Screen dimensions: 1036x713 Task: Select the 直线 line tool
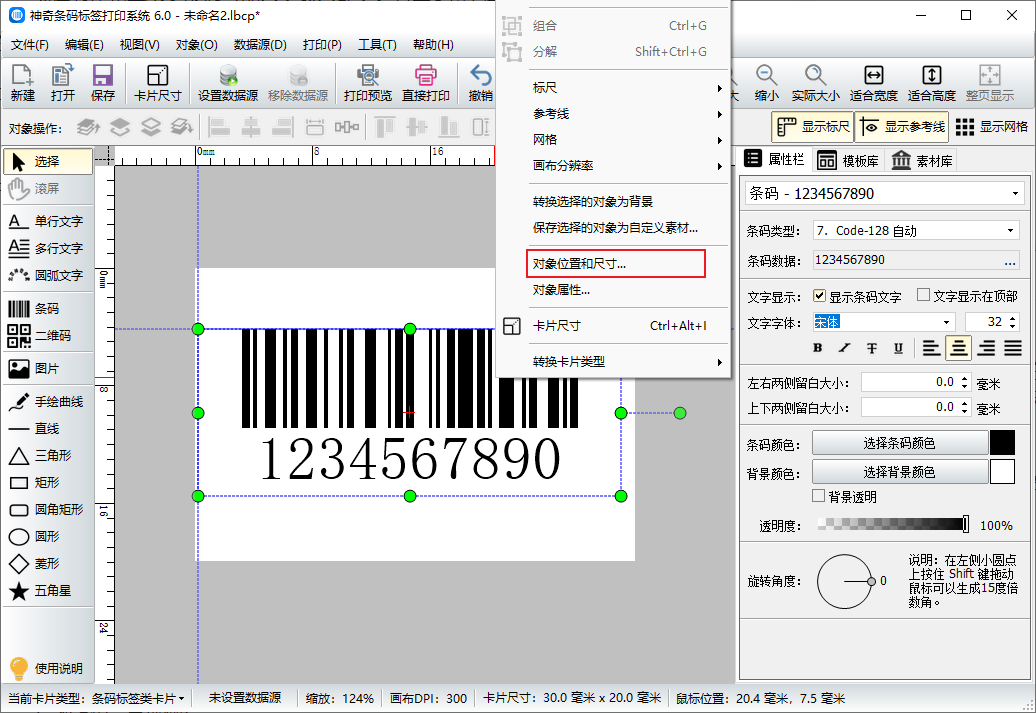[x=48, y=429]
